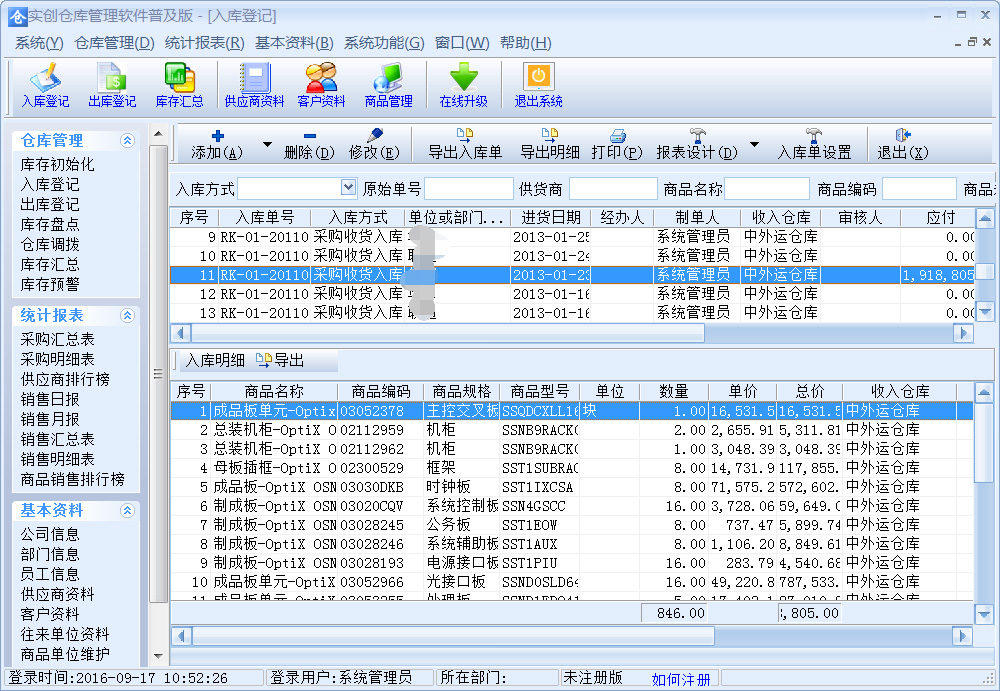Select detail row with code 02300529

click(572, 468)
